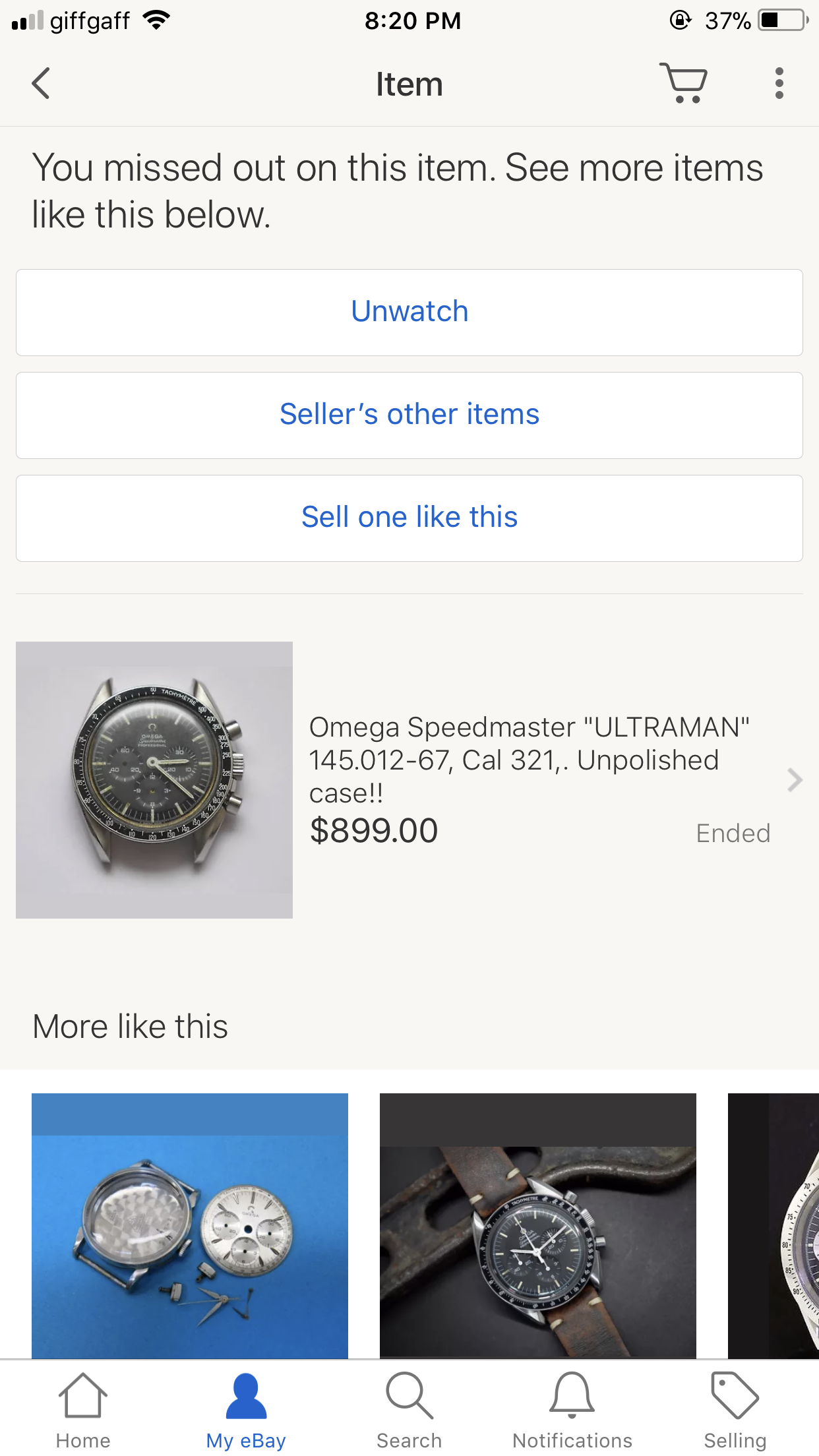This screenshot has height=1456, width=819.
Task: Tap the More like this heading
Action: coord(131,1027)
